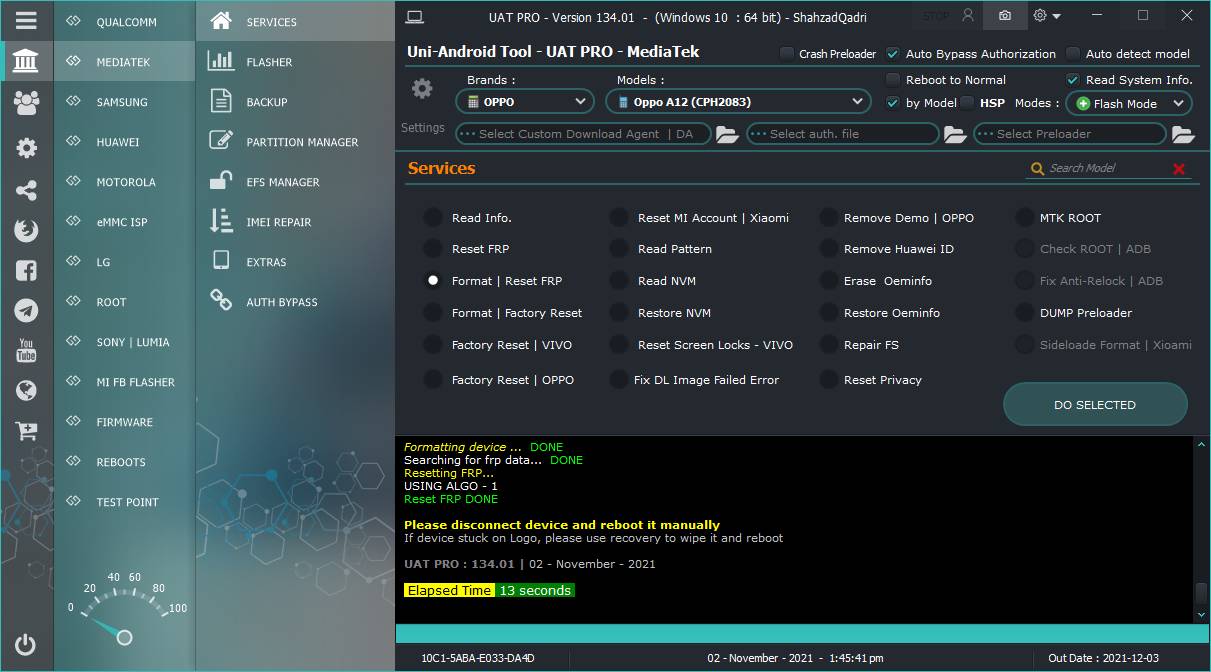Open the Test Point entry

(127, 502)
